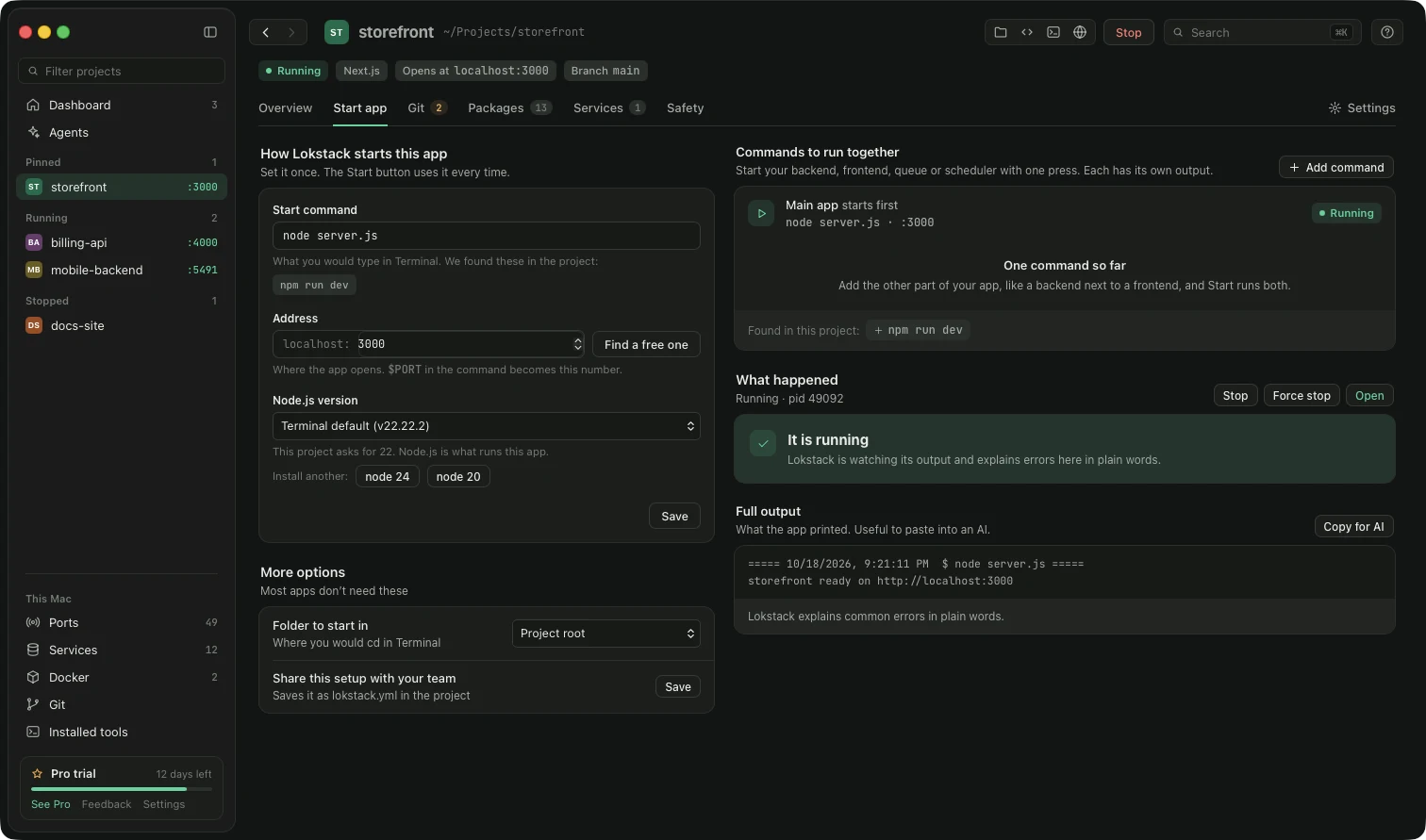The image size is (1426, 840).
Task: Switch to the Safety tab
Action: (x=685, y=107)
